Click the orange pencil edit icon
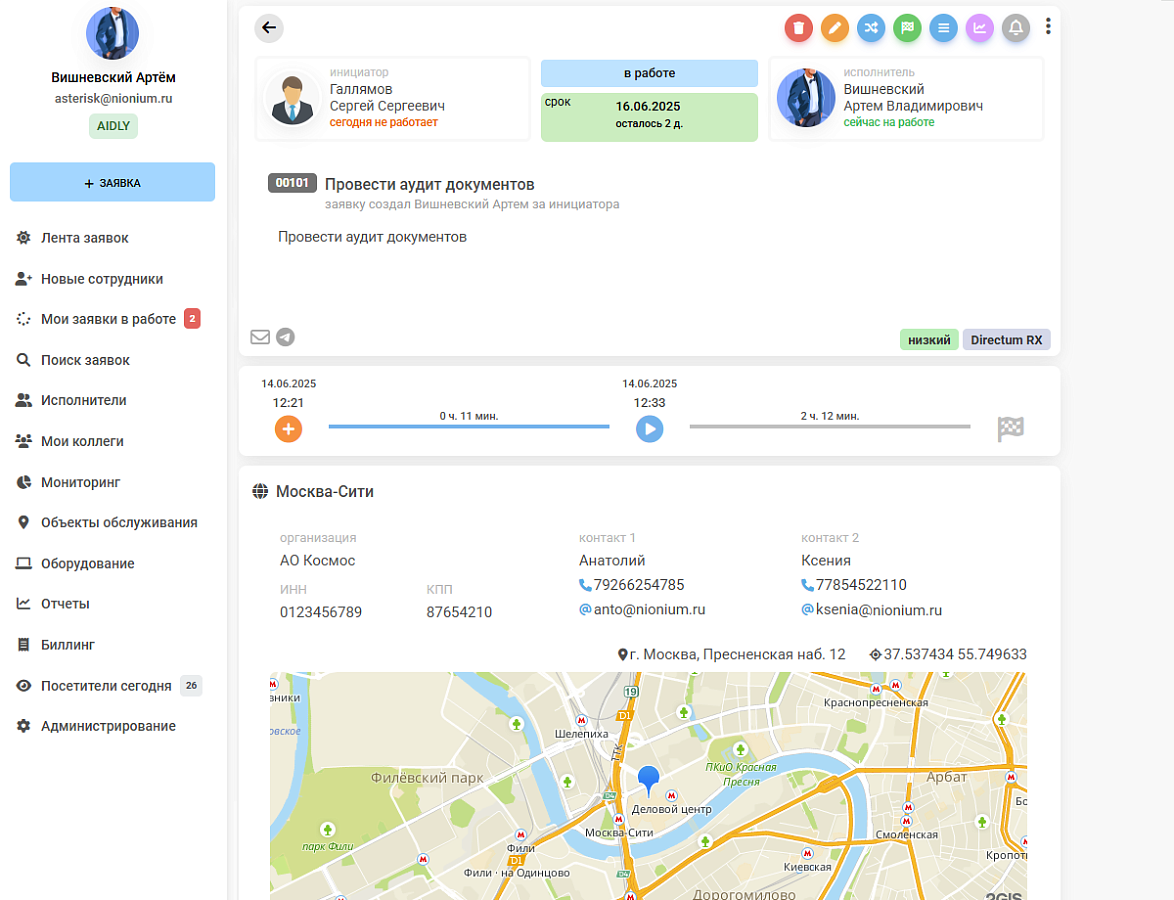Viewport: 1174px width, 900px height. [835, 28]
